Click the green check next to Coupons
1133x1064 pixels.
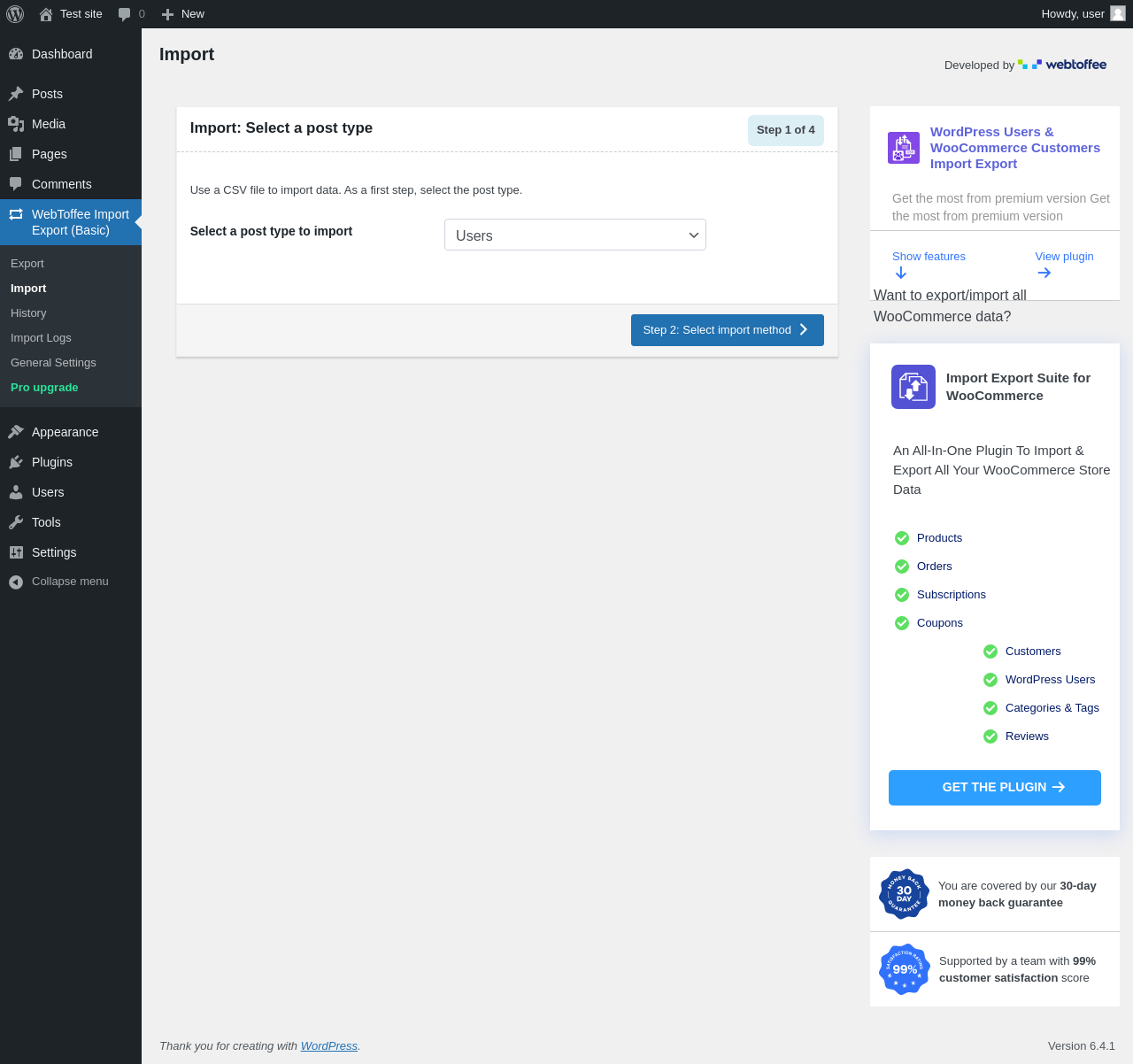coord(902,623)
